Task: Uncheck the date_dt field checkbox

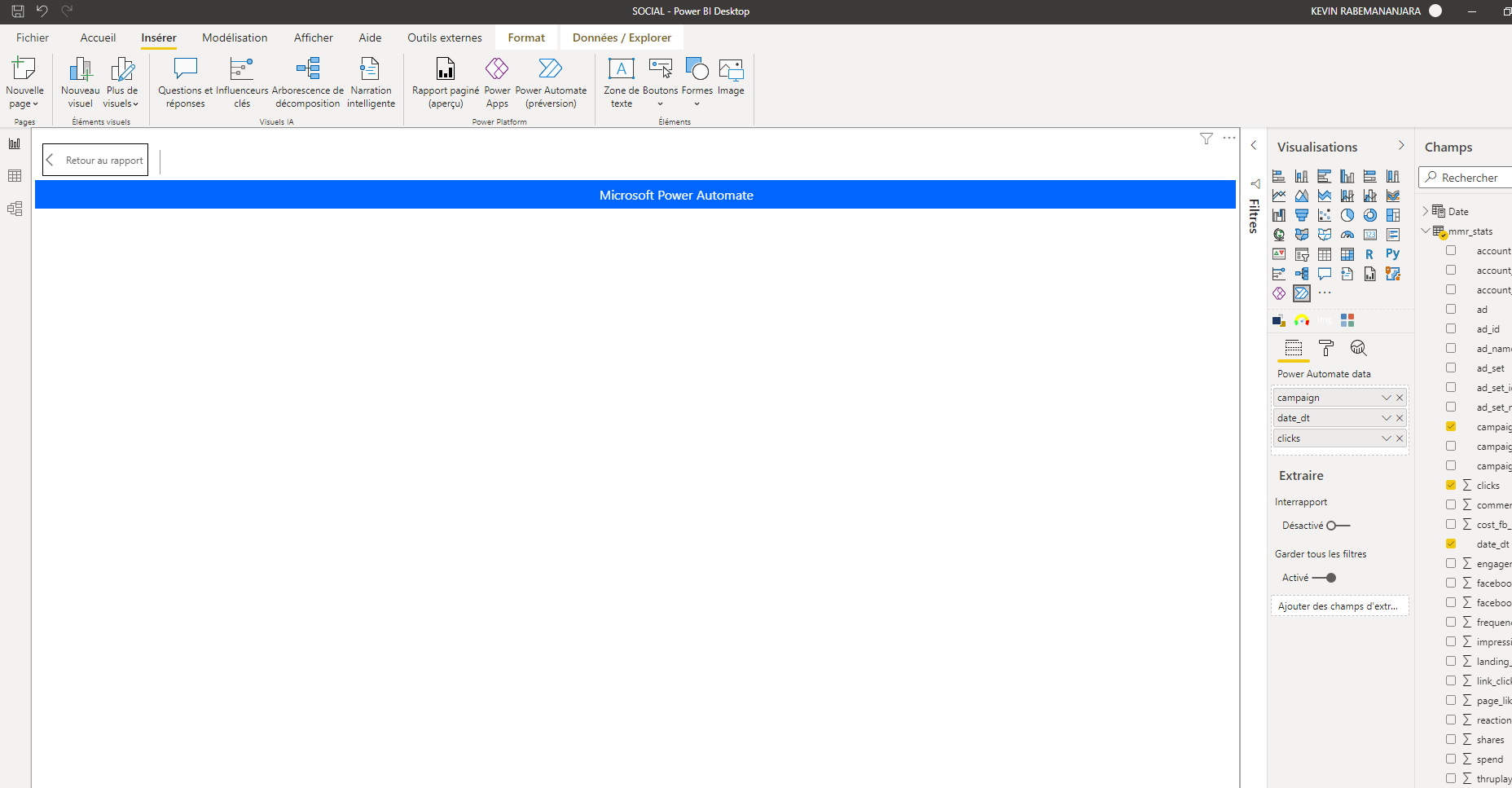Action: pos(1451,544)
